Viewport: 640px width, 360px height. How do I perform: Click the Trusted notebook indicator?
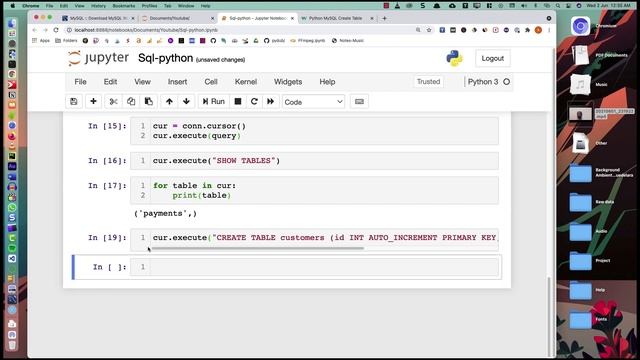point(429,82)
